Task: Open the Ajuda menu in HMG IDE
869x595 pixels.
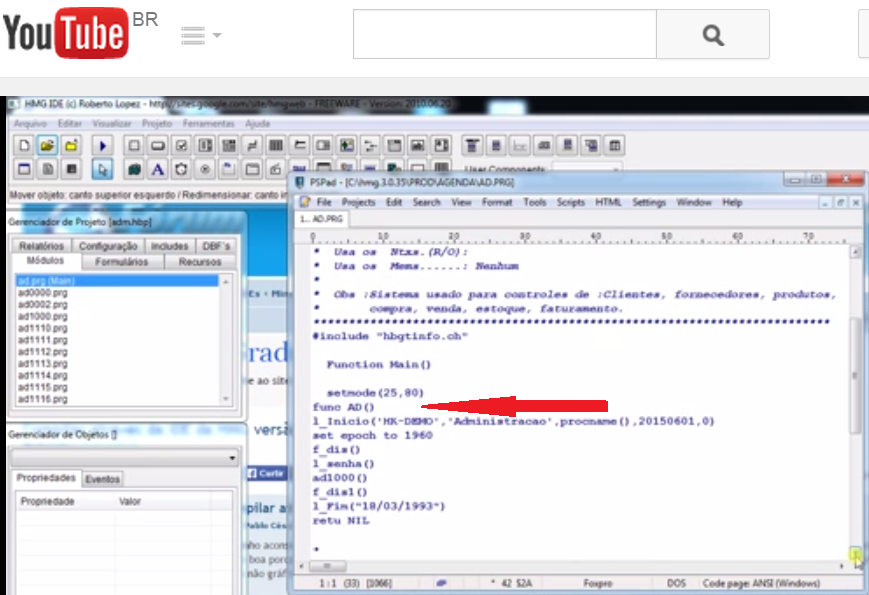Action: [258, 124]
